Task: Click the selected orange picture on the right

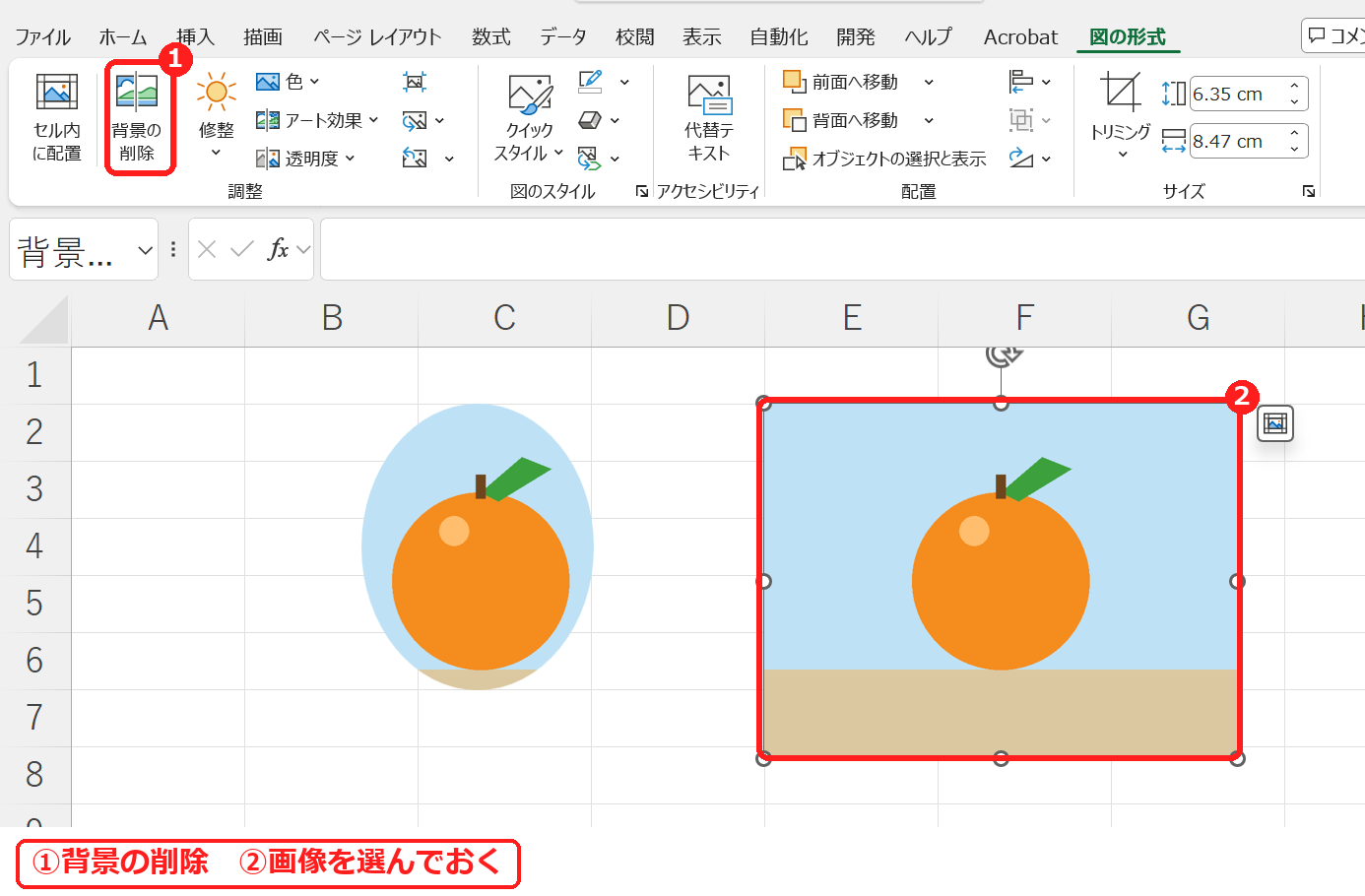Action: click(1001, 581)
